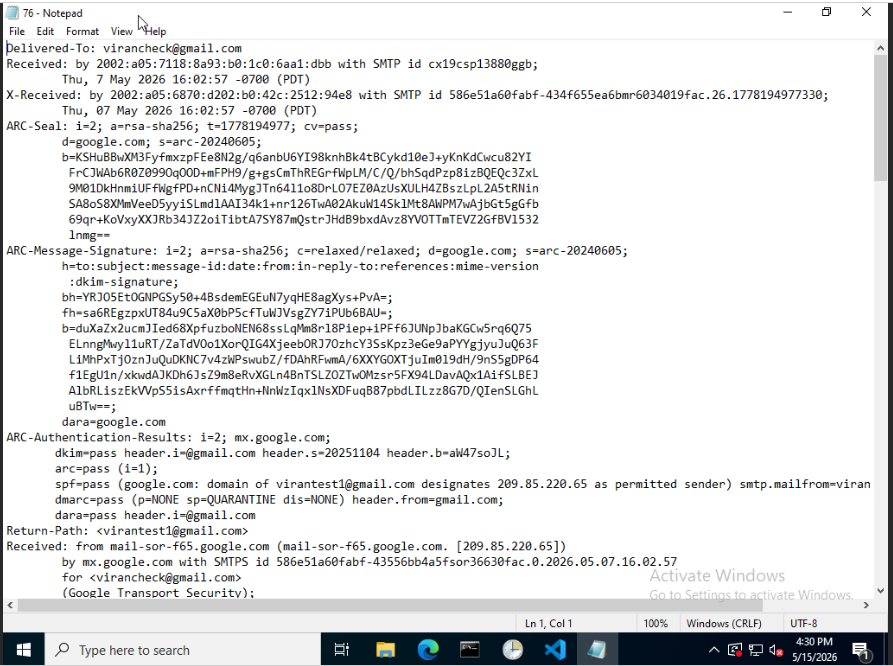Click the ARC-Message-Signature header line
893x666 pixels.
(317, 251)
